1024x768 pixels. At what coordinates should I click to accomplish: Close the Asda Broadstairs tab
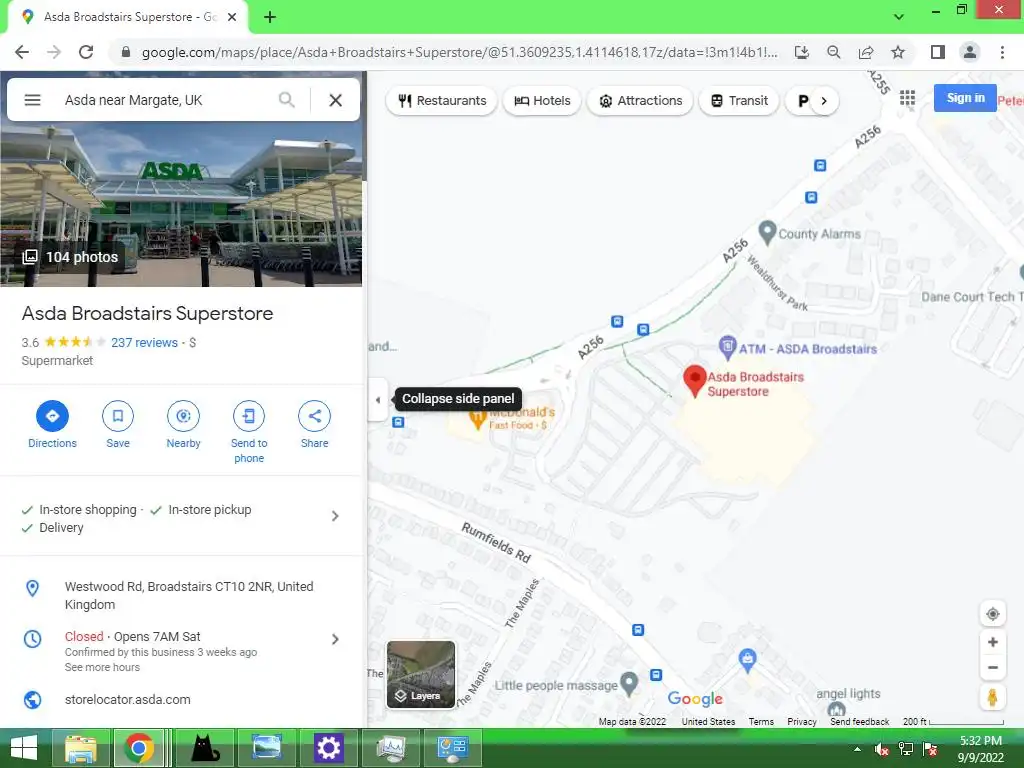232,17
